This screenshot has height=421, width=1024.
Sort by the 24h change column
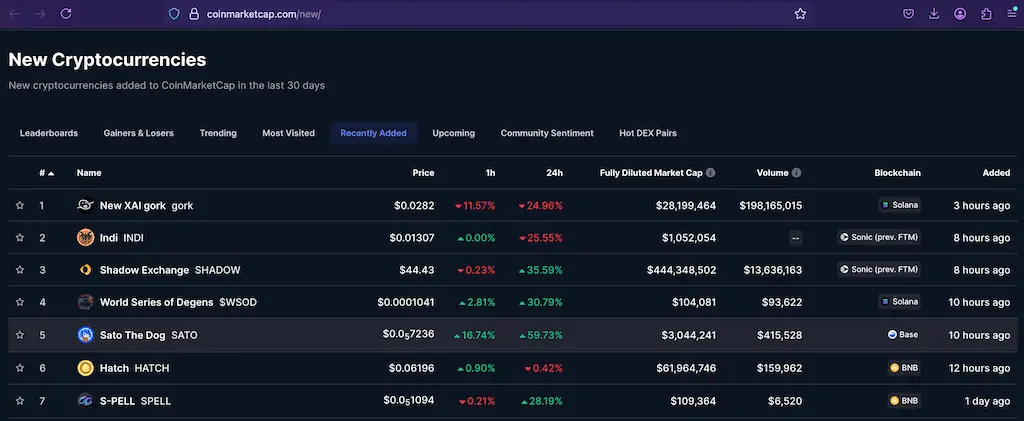click(554, 173)
